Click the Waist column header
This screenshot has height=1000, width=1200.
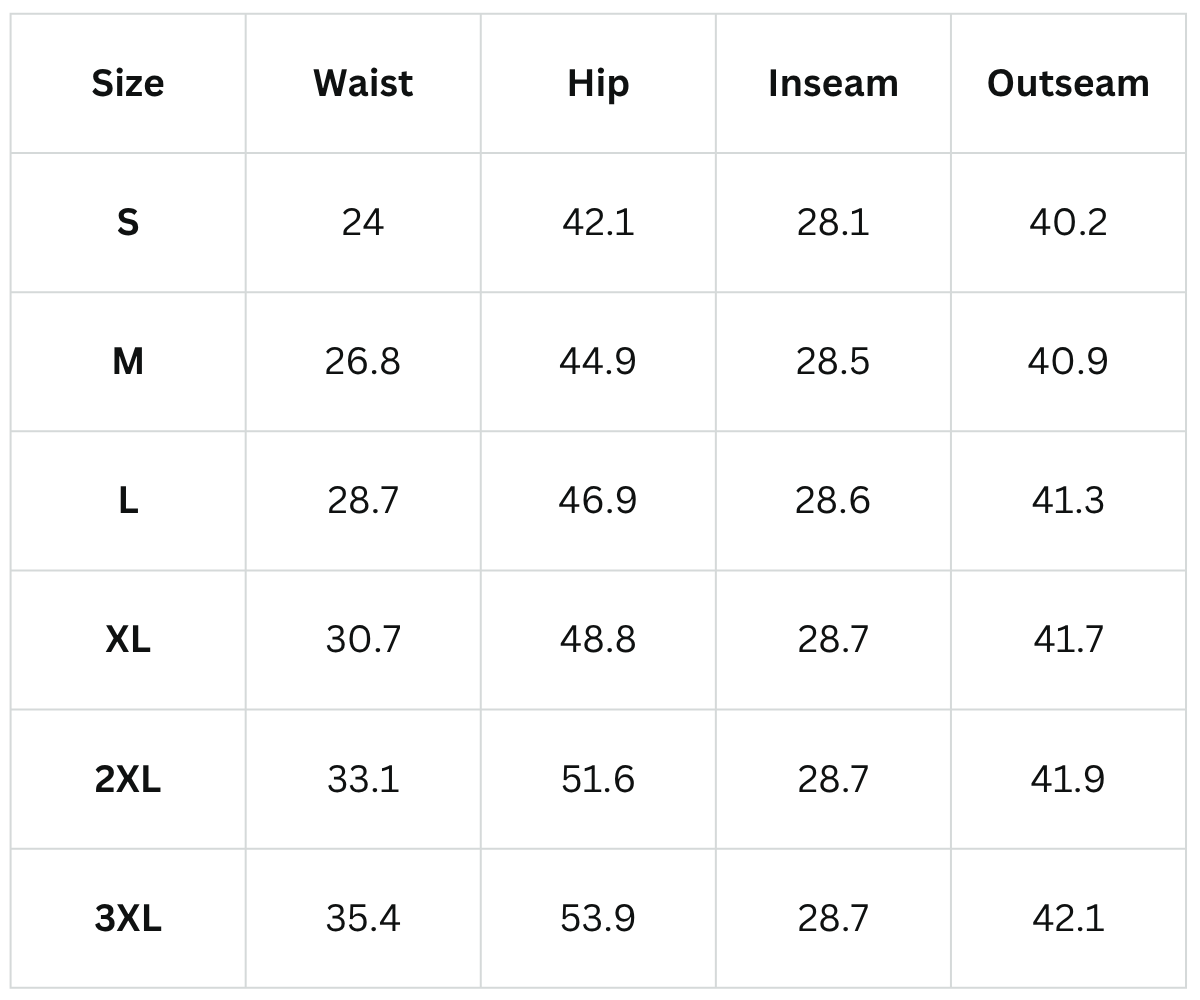[x=363, y=83]
